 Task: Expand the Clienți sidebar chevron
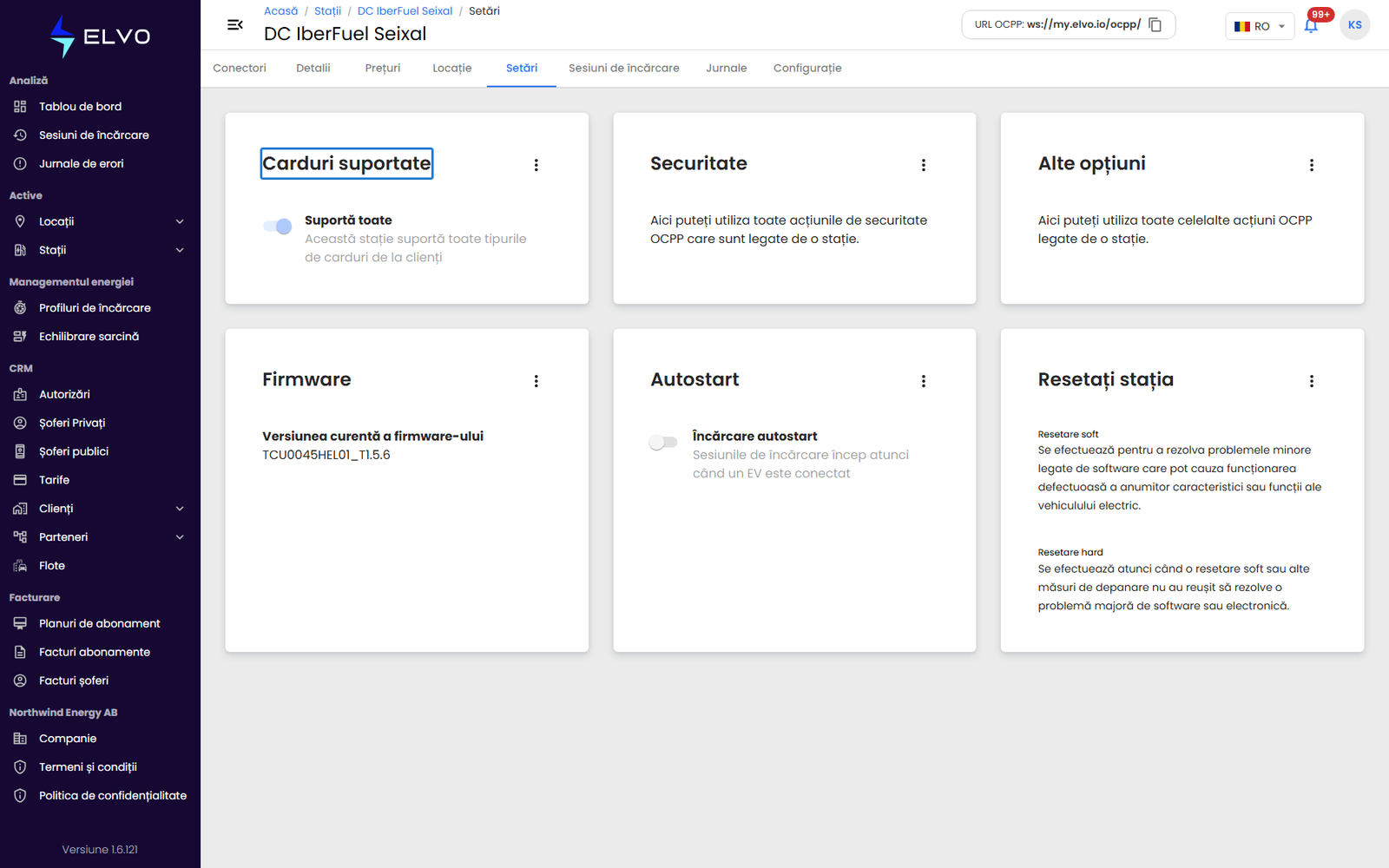180,509
